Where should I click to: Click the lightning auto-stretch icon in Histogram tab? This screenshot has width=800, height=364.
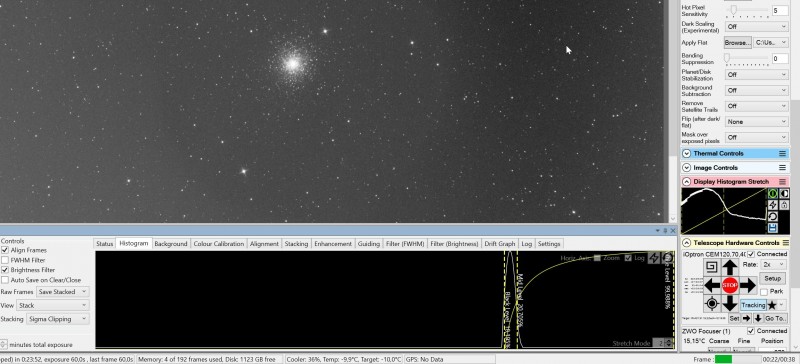(654, 258)
